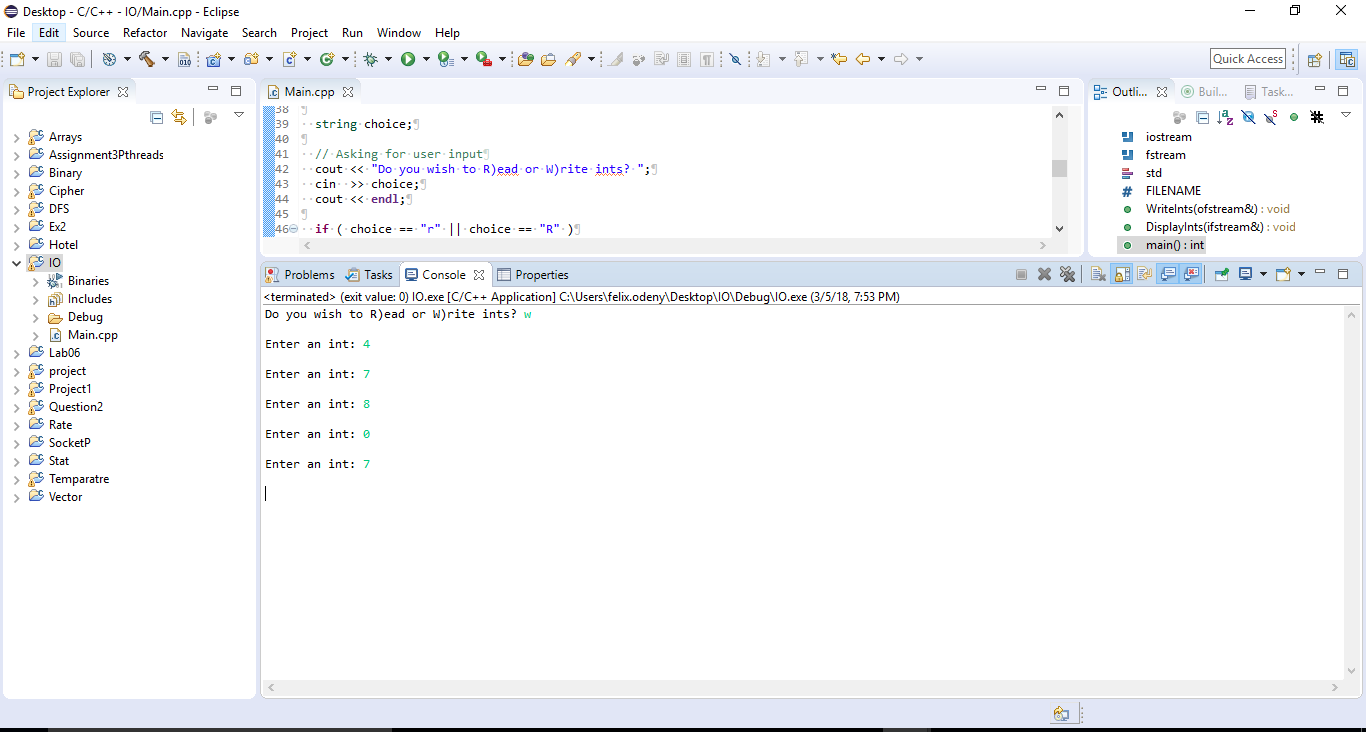Toggle Scroll Lock in Console toolbar
This screenshot has width=1366, height=732.
(1122, 274)
